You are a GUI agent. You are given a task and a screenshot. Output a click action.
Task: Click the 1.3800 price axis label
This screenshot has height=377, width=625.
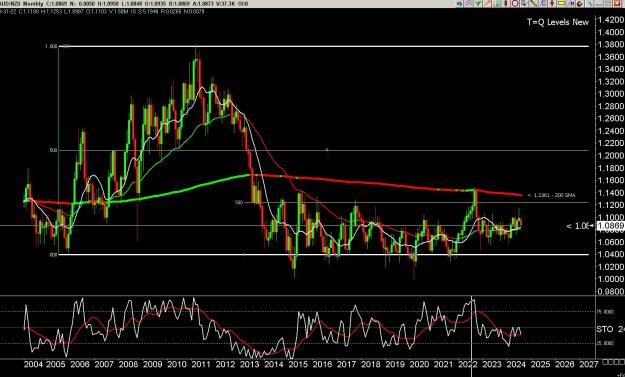(611, 45)
